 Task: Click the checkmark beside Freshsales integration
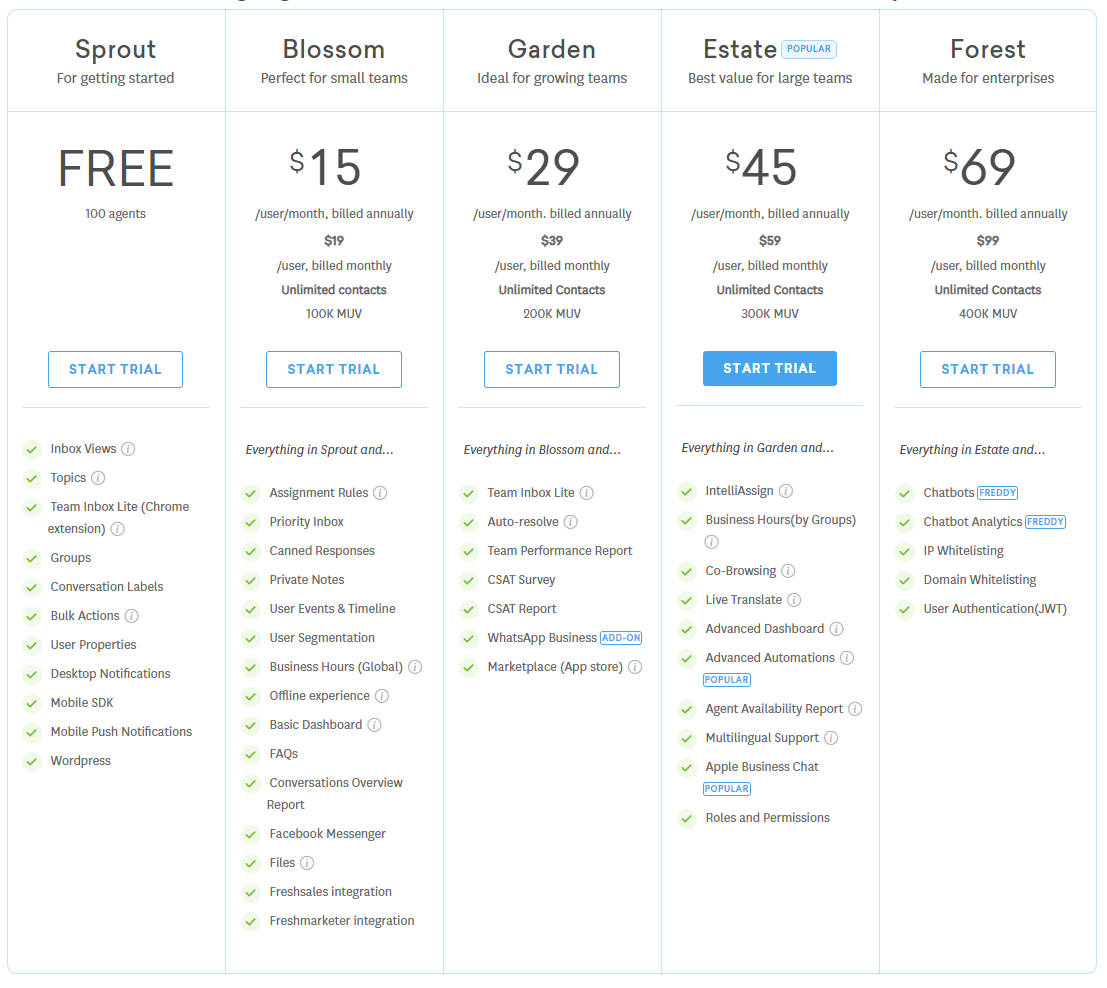click(250, 892)
